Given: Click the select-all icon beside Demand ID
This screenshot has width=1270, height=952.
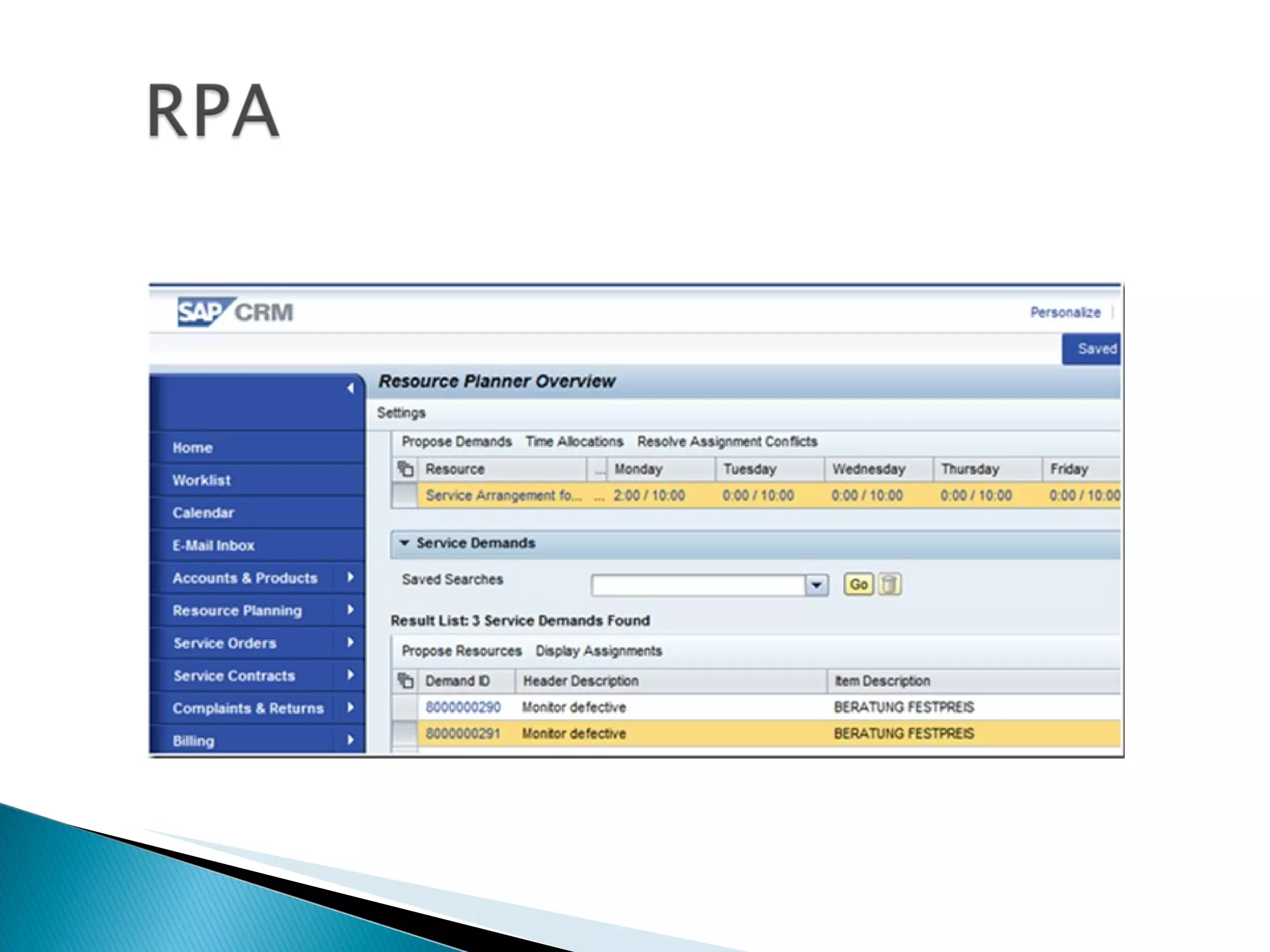Looking at the screenshot, I should 406,681.
